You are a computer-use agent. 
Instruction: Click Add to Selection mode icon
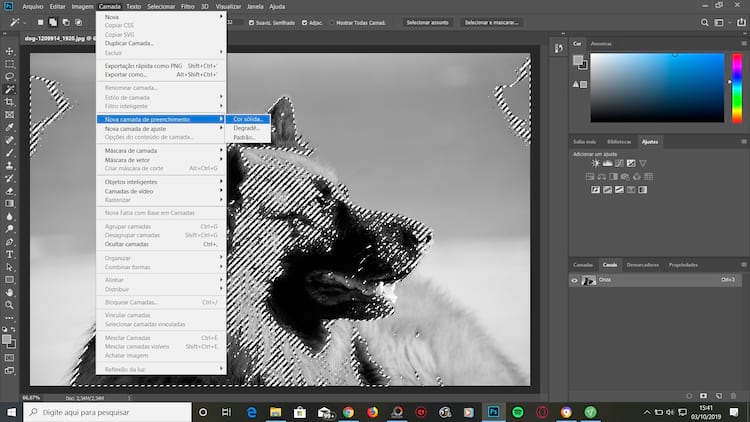pyautogui.click(x=53, y=22)
